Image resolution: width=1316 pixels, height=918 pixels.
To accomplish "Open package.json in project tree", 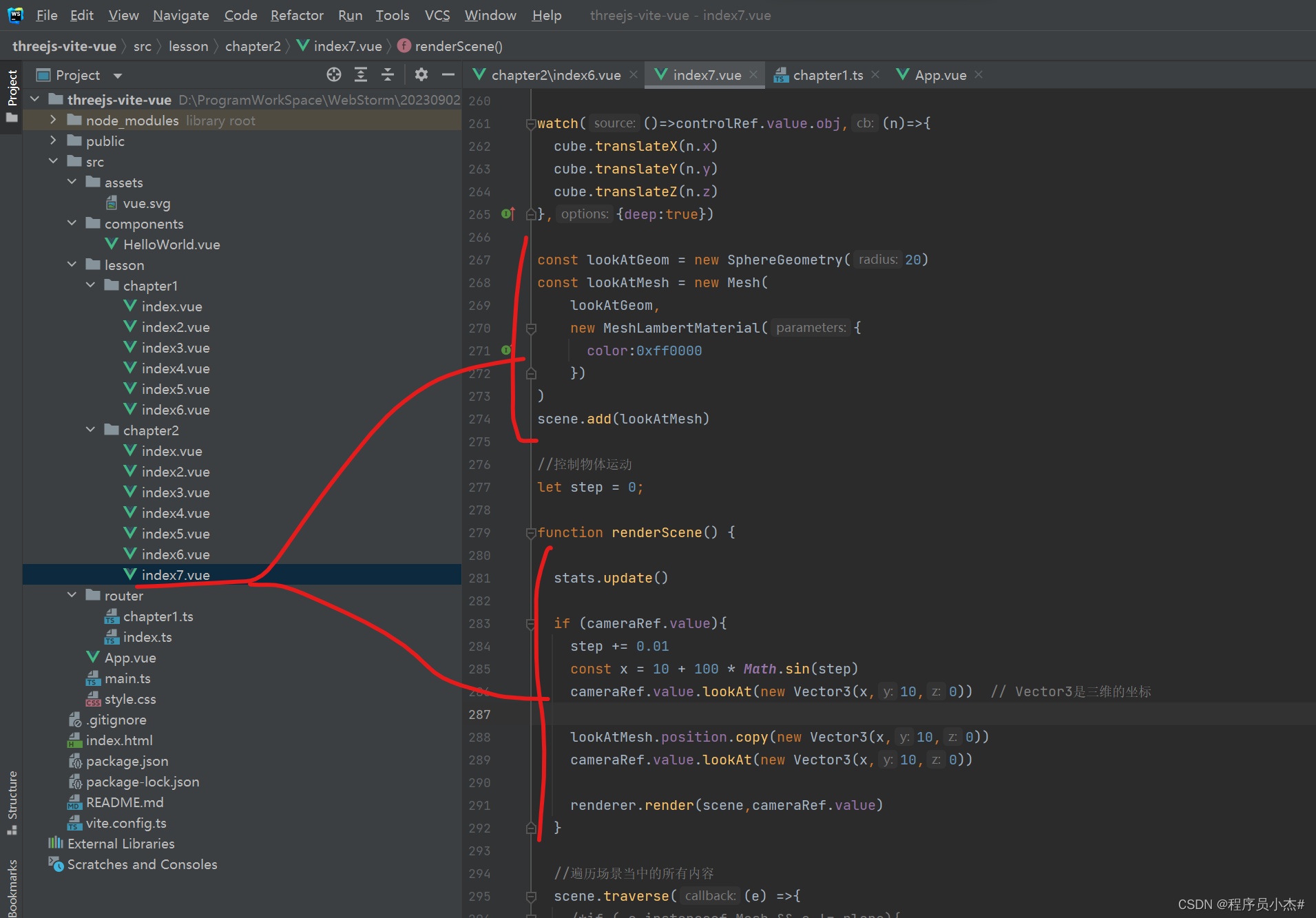I will [x=118, y=761].
